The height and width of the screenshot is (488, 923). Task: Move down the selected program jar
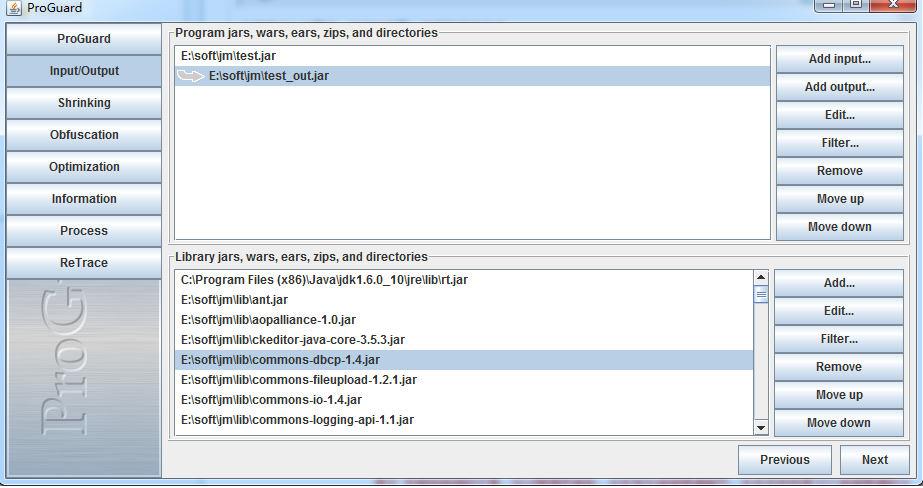click(839, 227)
